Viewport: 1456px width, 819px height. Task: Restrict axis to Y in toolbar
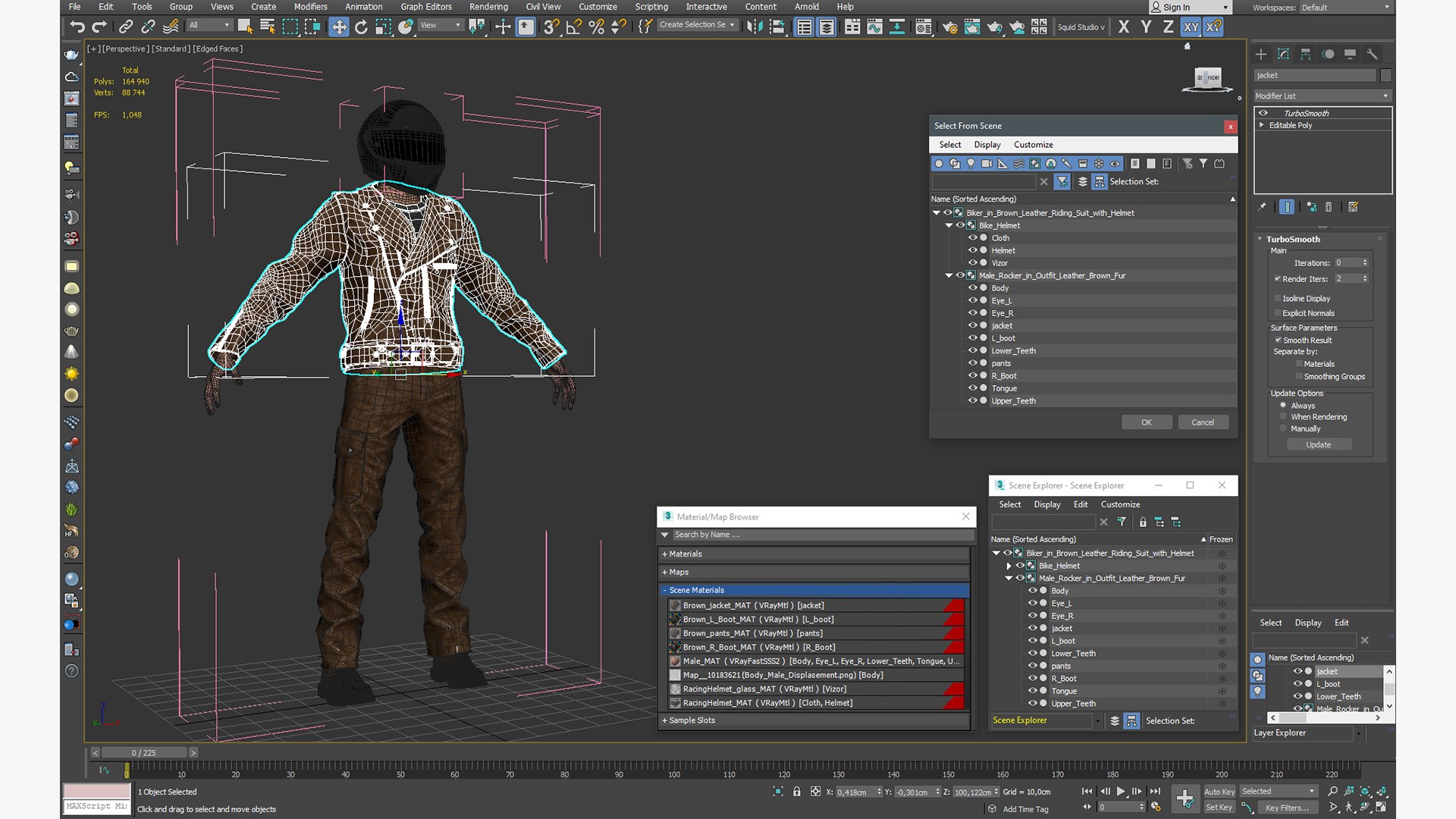pos(1147,27)
